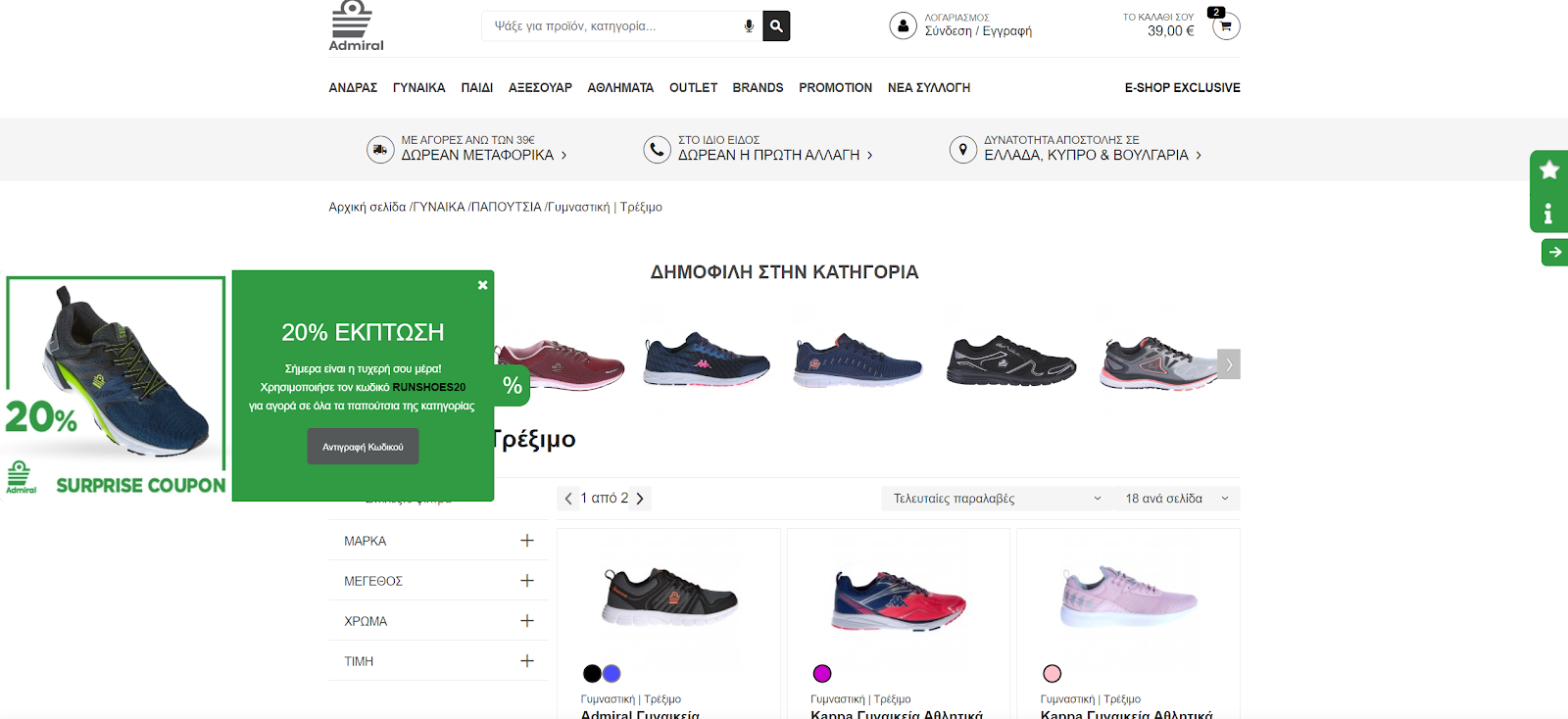Open the 18 ανά σελίδα dropdown

(1177, 499)
